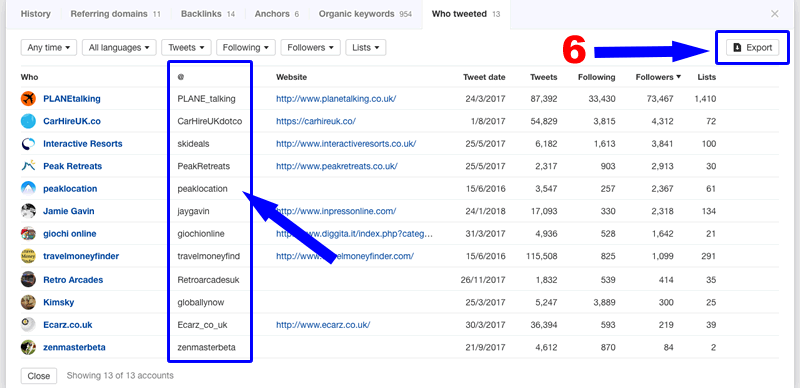Screen dimensions: 800x388
Task: Click the Retro Arcades avatar icon
Action: tap(28, 280)
